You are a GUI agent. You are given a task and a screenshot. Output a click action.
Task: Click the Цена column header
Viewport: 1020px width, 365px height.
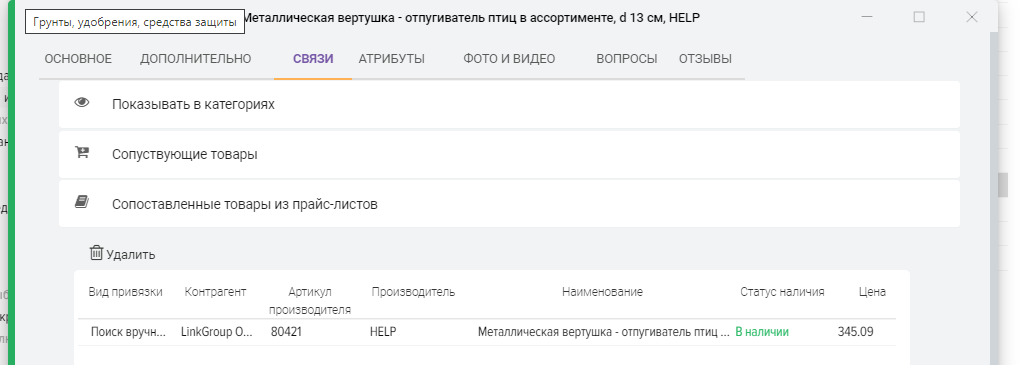pos(872,292)
